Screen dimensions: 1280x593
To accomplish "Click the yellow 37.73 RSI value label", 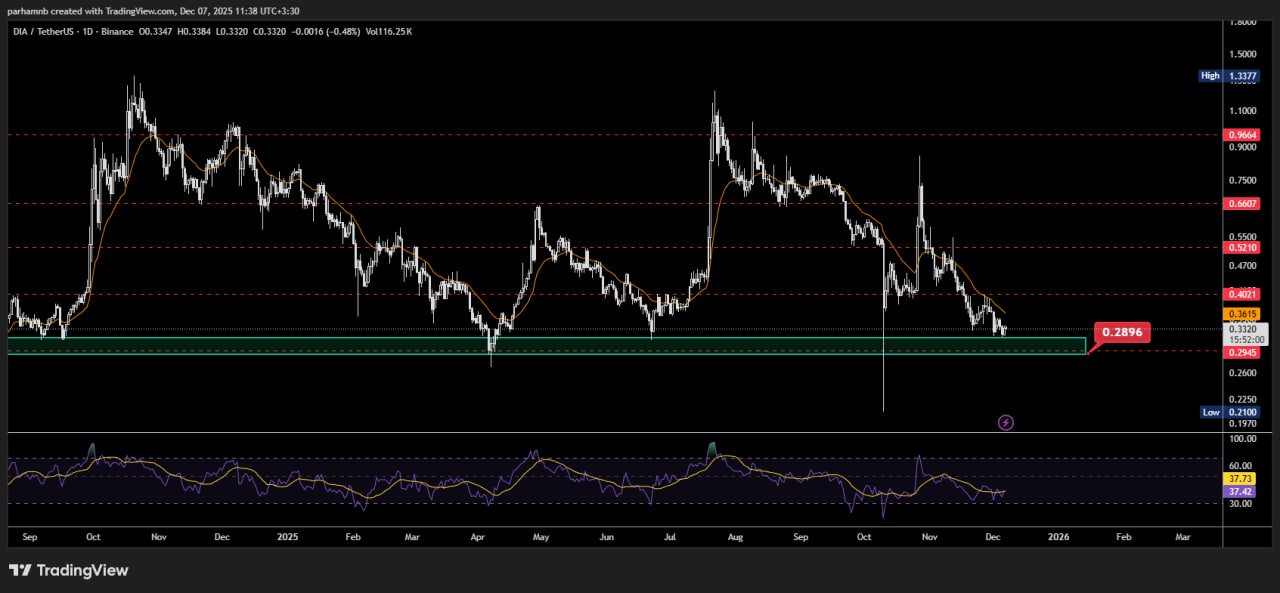I will tap(1241, 479).
